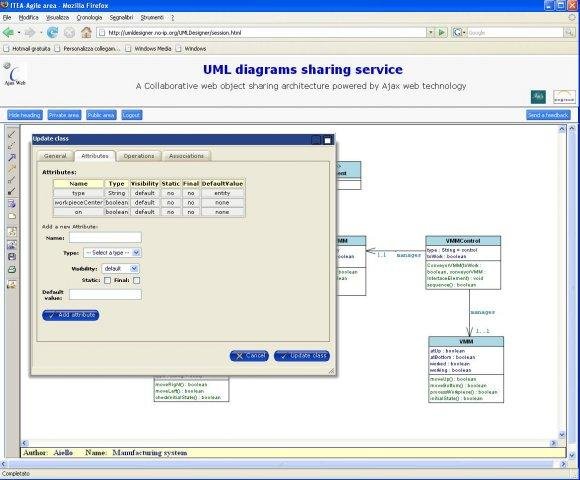Click the pale note shape icon in left toolbar
This screenshot has width=580, height=480.
12,216
